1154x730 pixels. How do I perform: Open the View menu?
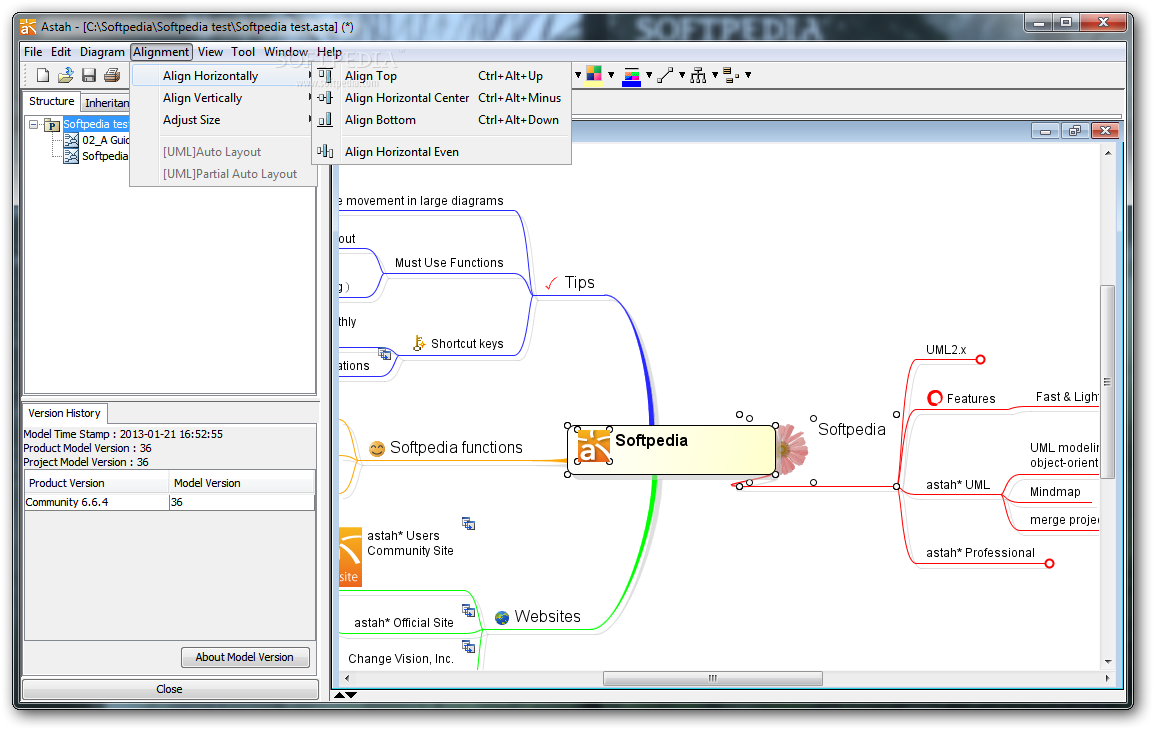click(210, 52)
